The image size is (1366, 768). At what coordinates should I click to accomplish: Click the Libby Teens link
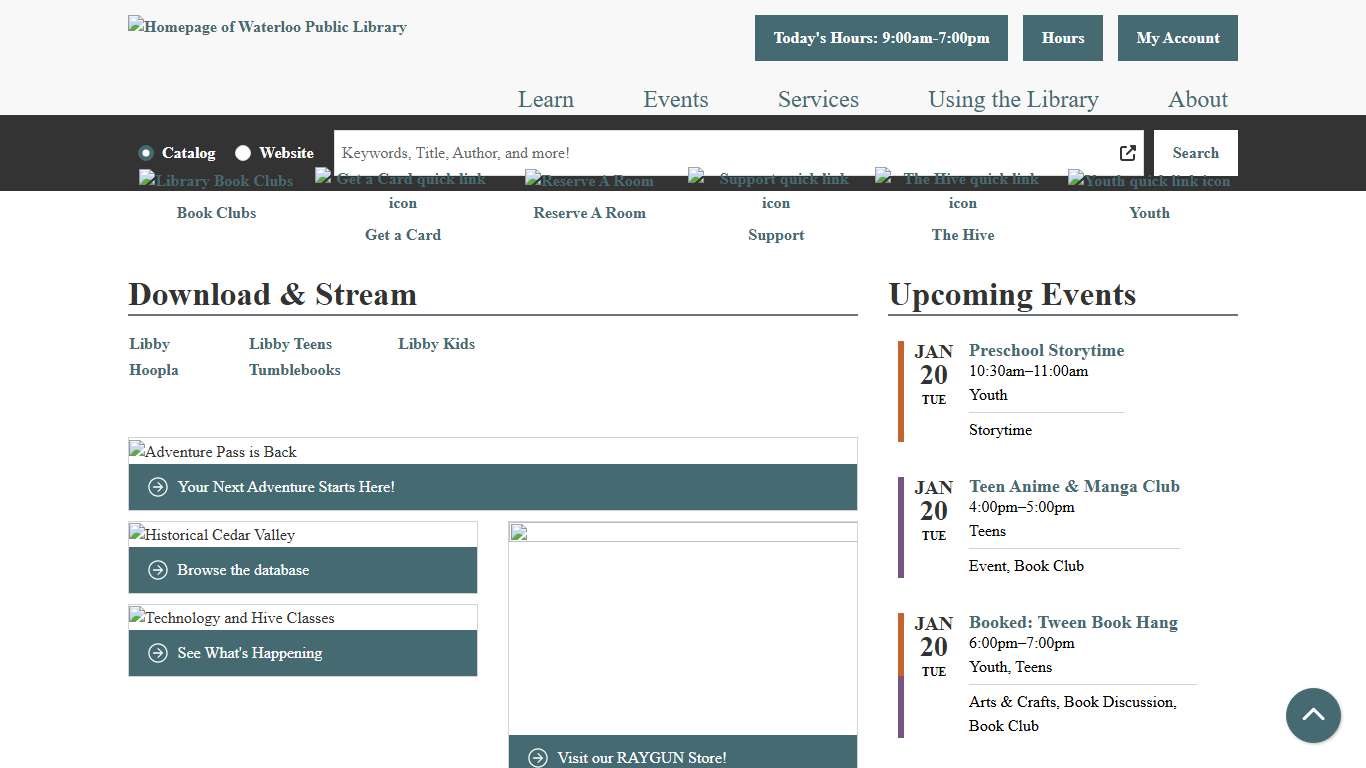290,344
